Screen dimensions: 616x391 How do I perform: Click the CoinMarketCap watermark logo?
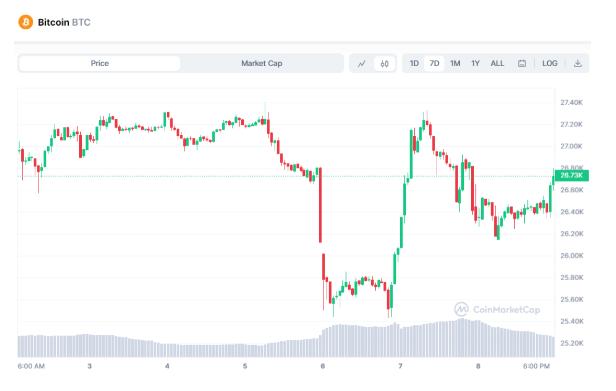coord(497,310)
